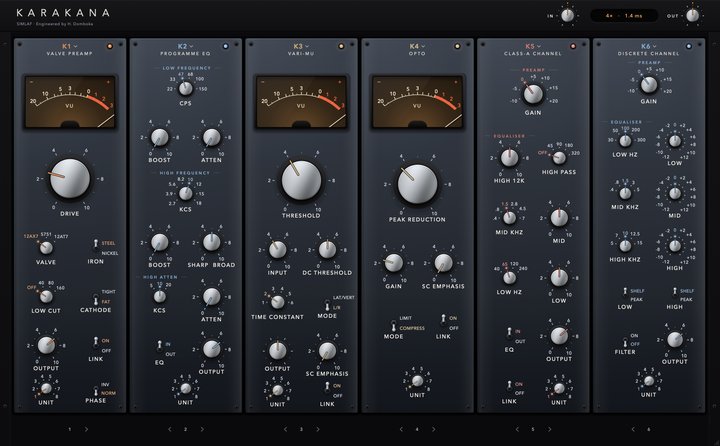The width and height of the screenshot is (720, 446).
Task: Click the K3 Vari-Mu power LED
Action: [341, 46]
